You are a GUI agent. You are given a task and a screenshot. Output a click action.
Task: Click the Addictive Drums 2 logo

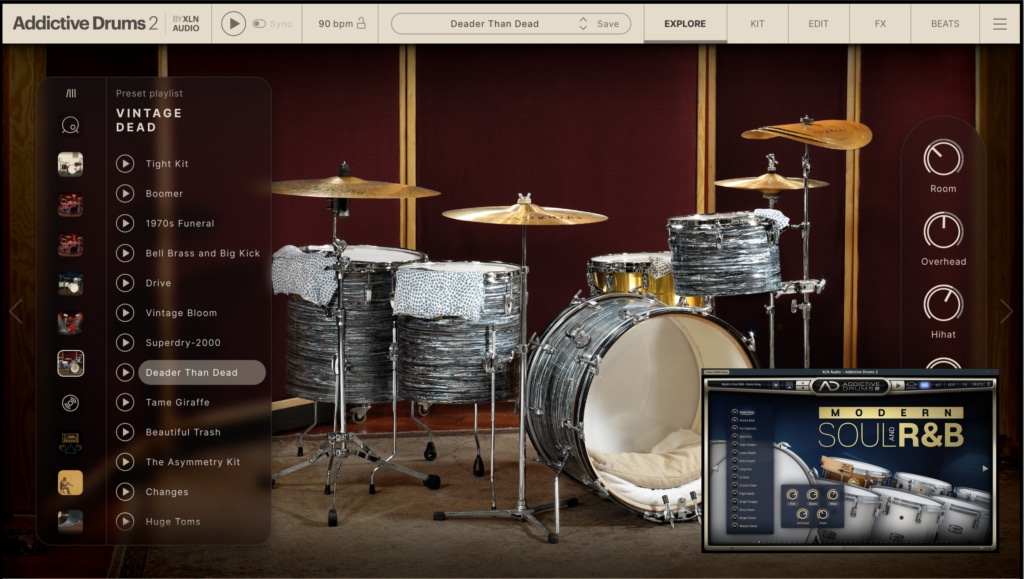tap(85, 23)
